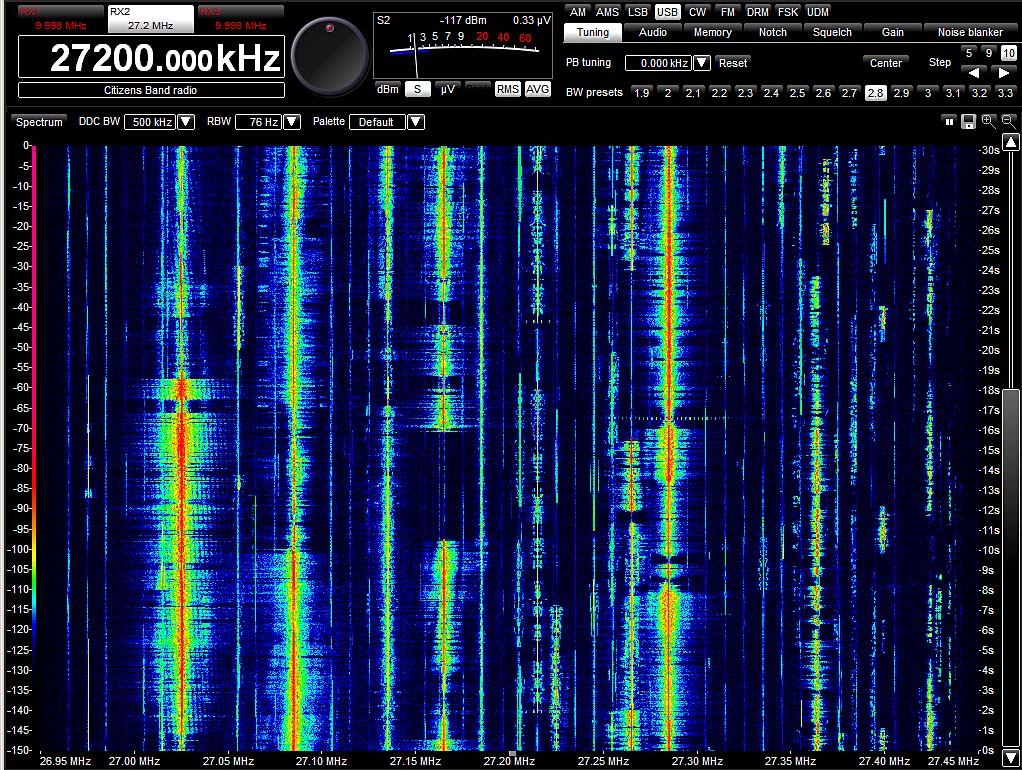Image resolution: width=1022 pixels, height=770 pixels.
Task: Switch to the Noise blanker tab
Action: tap(970, 32)
